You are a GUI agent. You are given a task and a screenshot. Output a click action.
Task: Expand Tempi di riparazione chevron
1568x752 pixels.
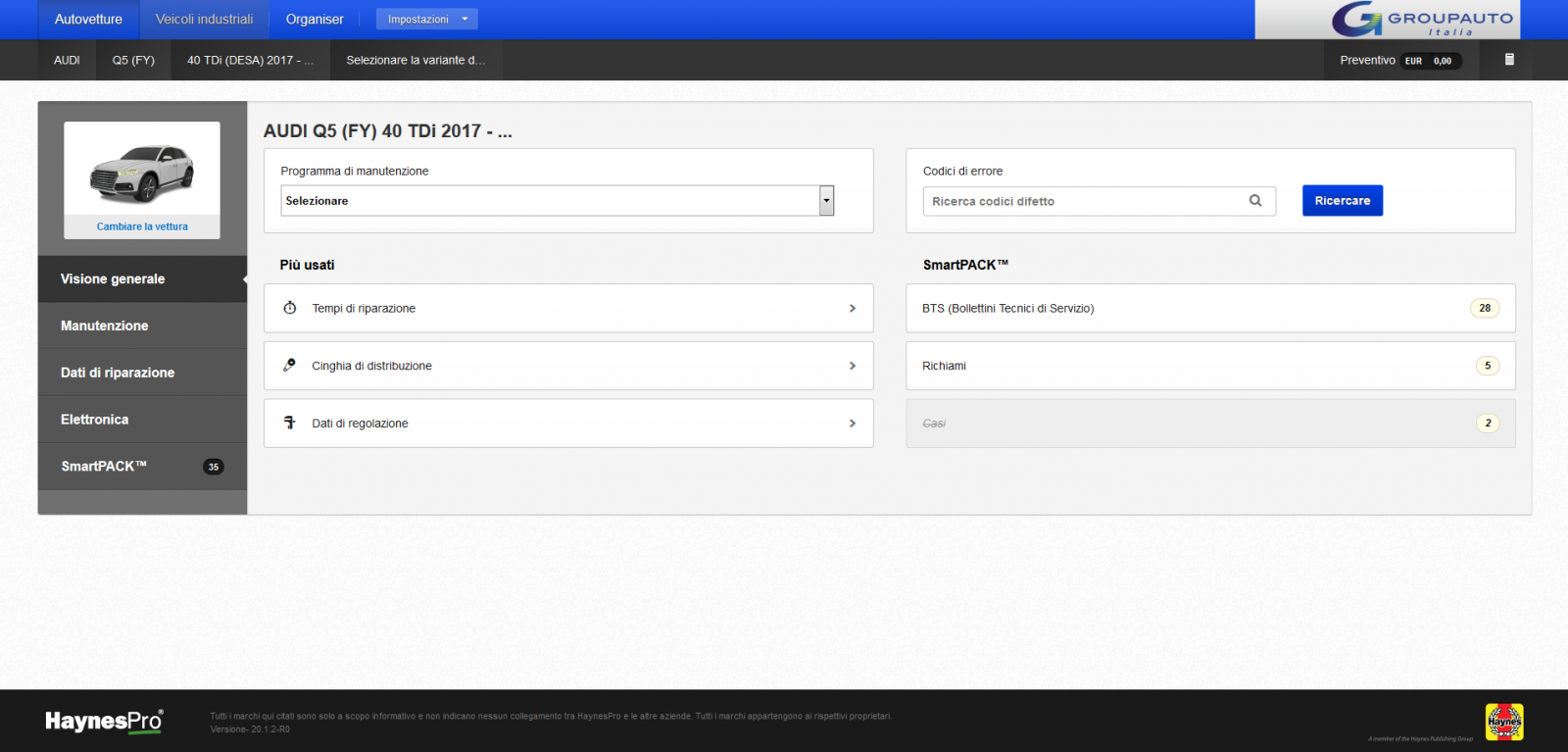(x=853, y=308)
